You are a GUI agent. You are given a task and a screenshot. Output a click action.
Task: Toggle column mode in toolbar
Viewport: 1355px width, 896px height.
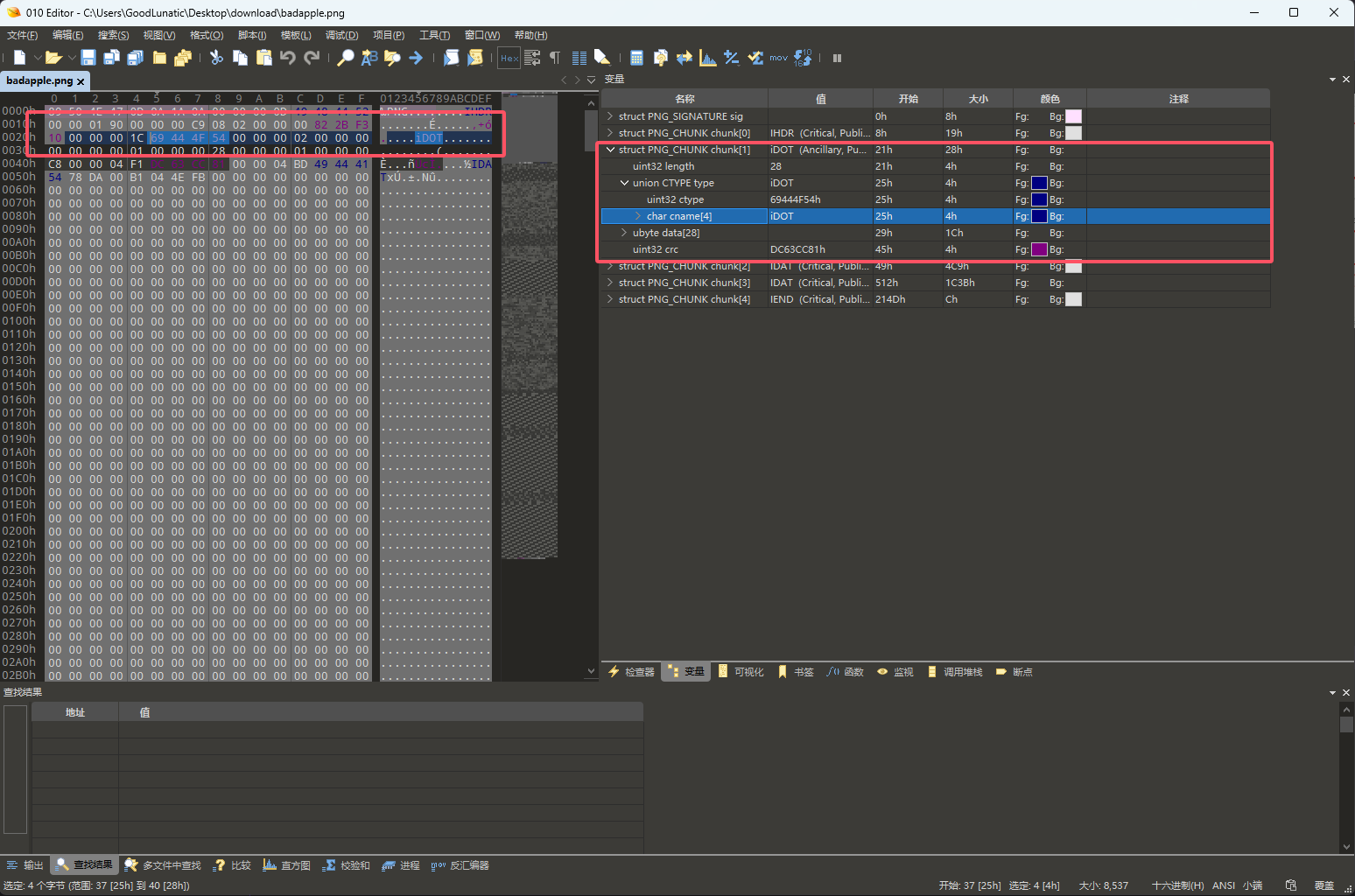(579, 58)
